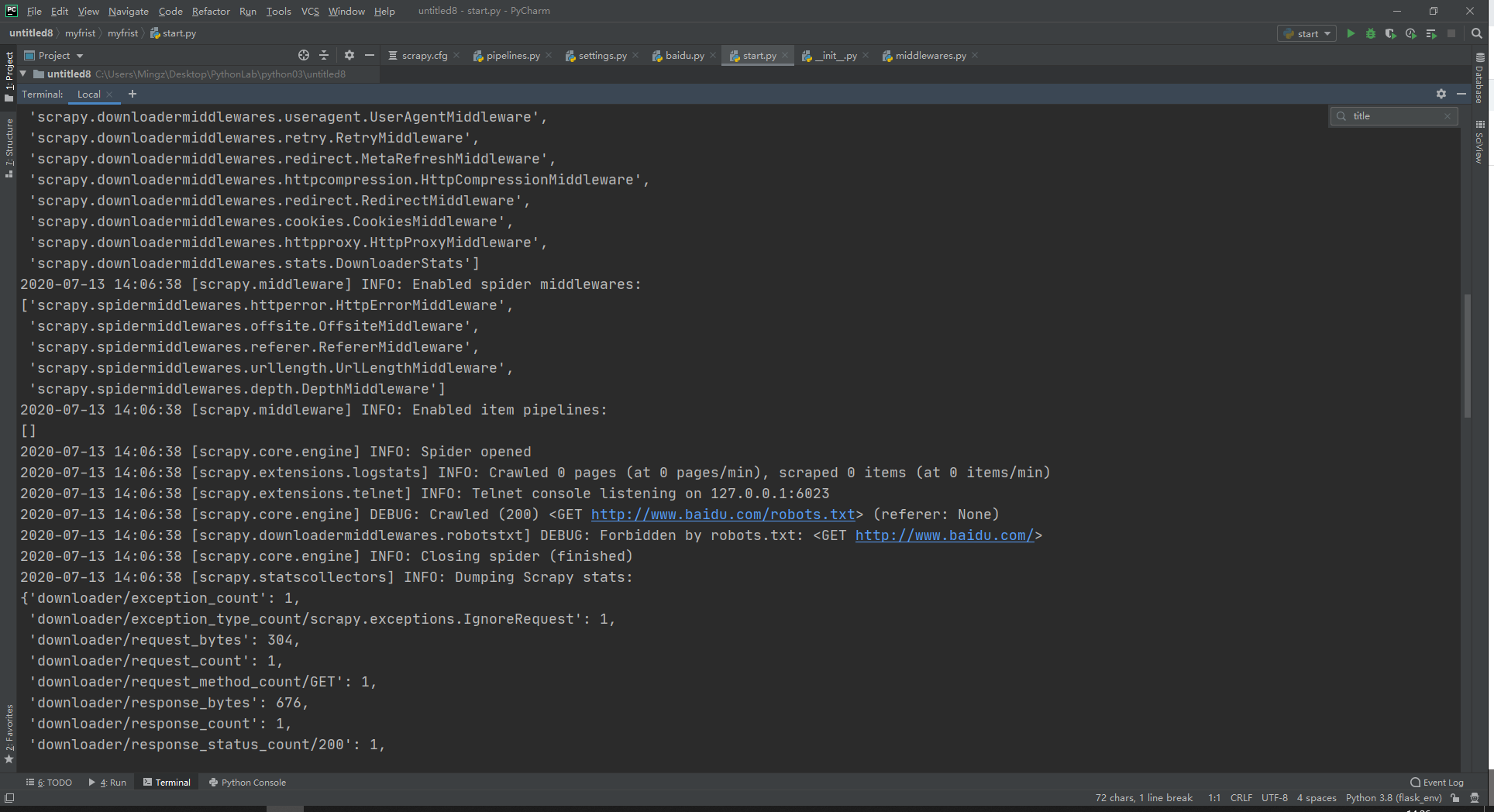Open the SciView tool window

[1479, 142]
